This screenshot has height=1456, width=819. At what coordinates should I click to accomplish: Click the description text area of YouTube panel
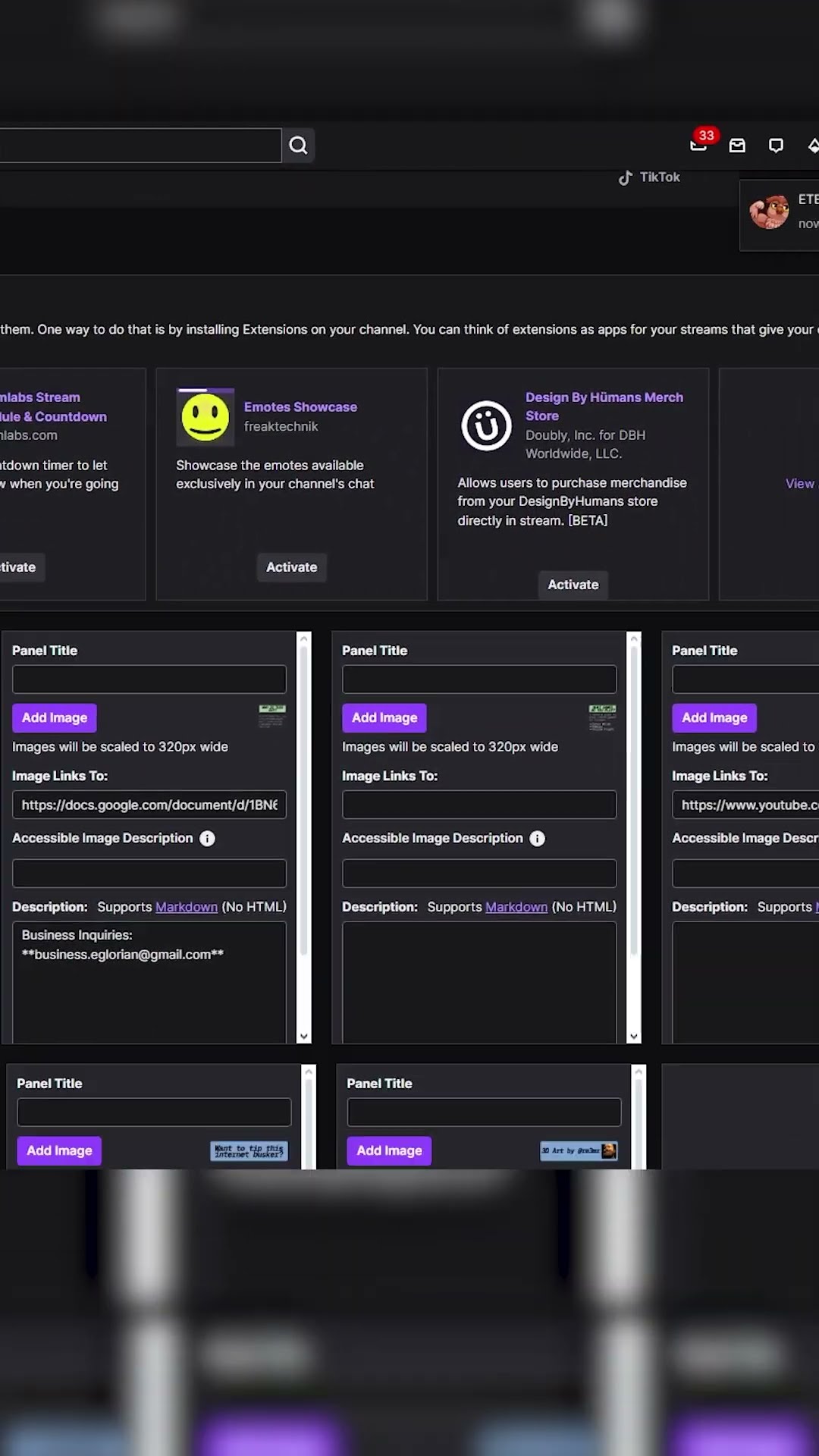coord(745,983)
